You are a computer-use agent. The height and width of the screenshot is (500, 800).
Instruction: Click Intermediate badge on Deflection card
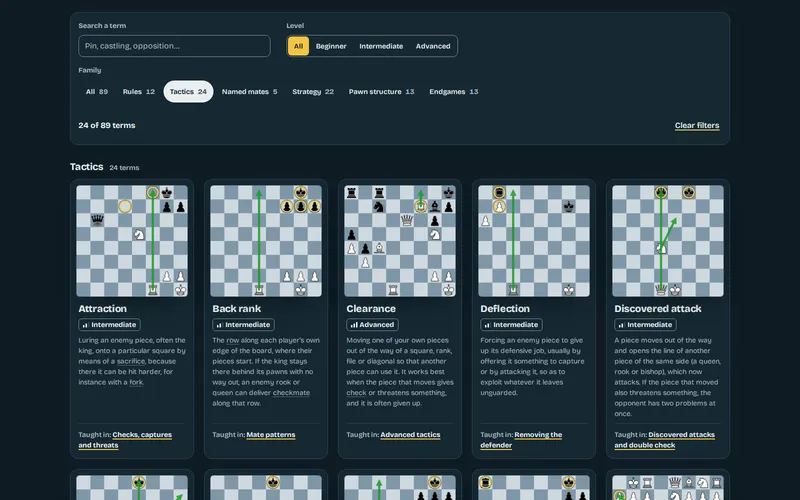[x=511, y=324]
